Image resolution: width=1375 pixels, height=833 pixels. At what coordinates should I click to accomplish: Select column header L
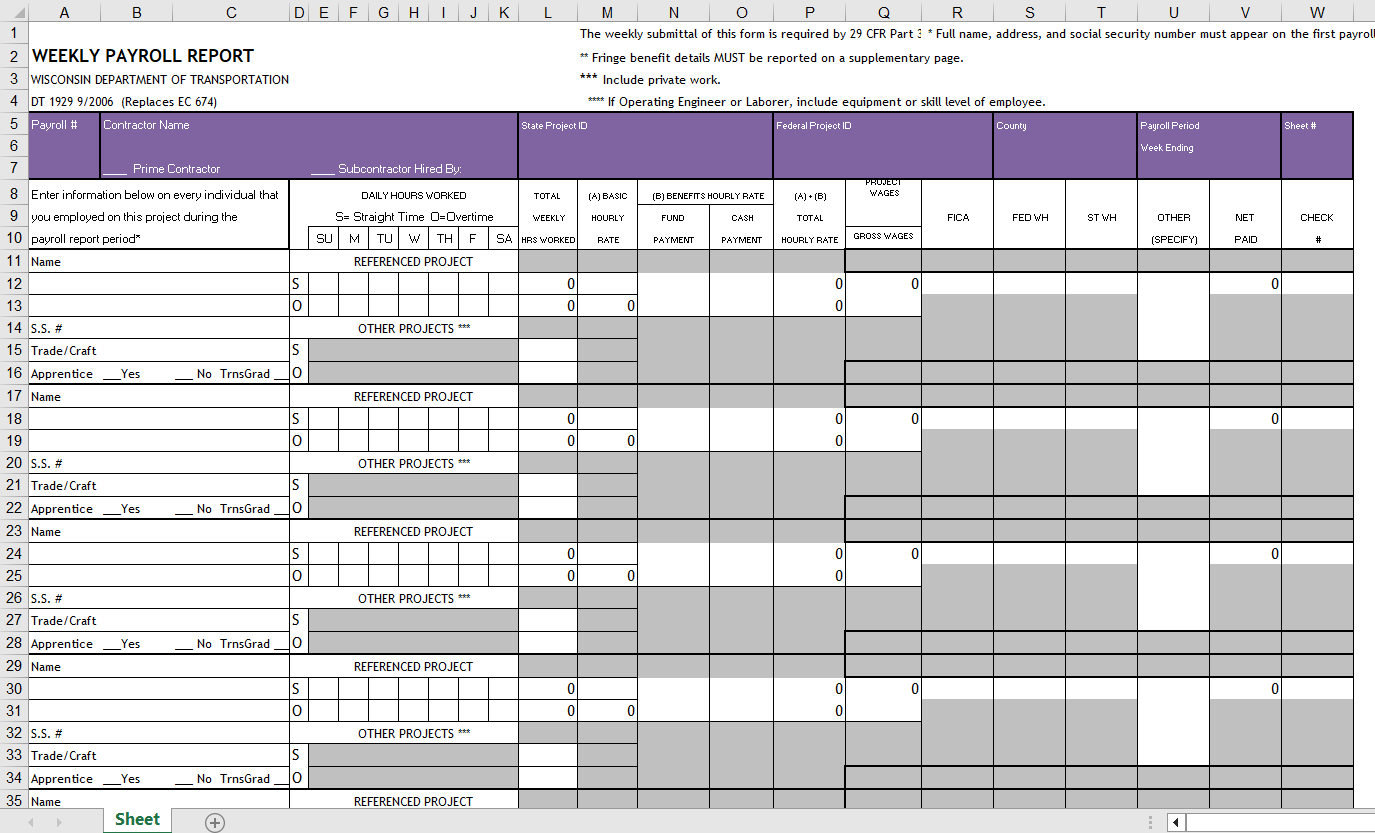coord(547,12)
